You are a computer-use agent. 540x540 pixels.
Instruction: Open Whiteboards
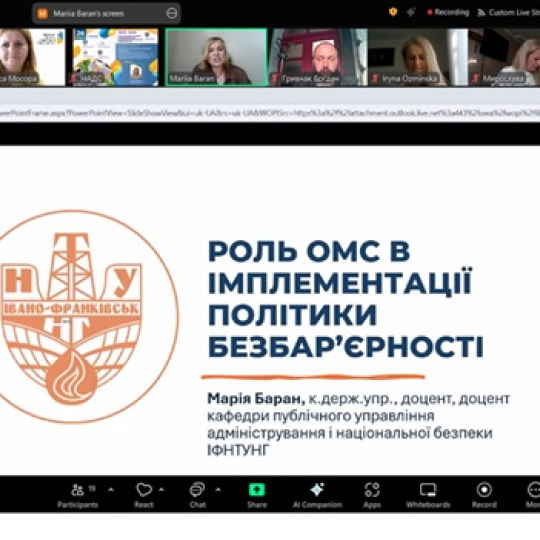click(428, 495)
